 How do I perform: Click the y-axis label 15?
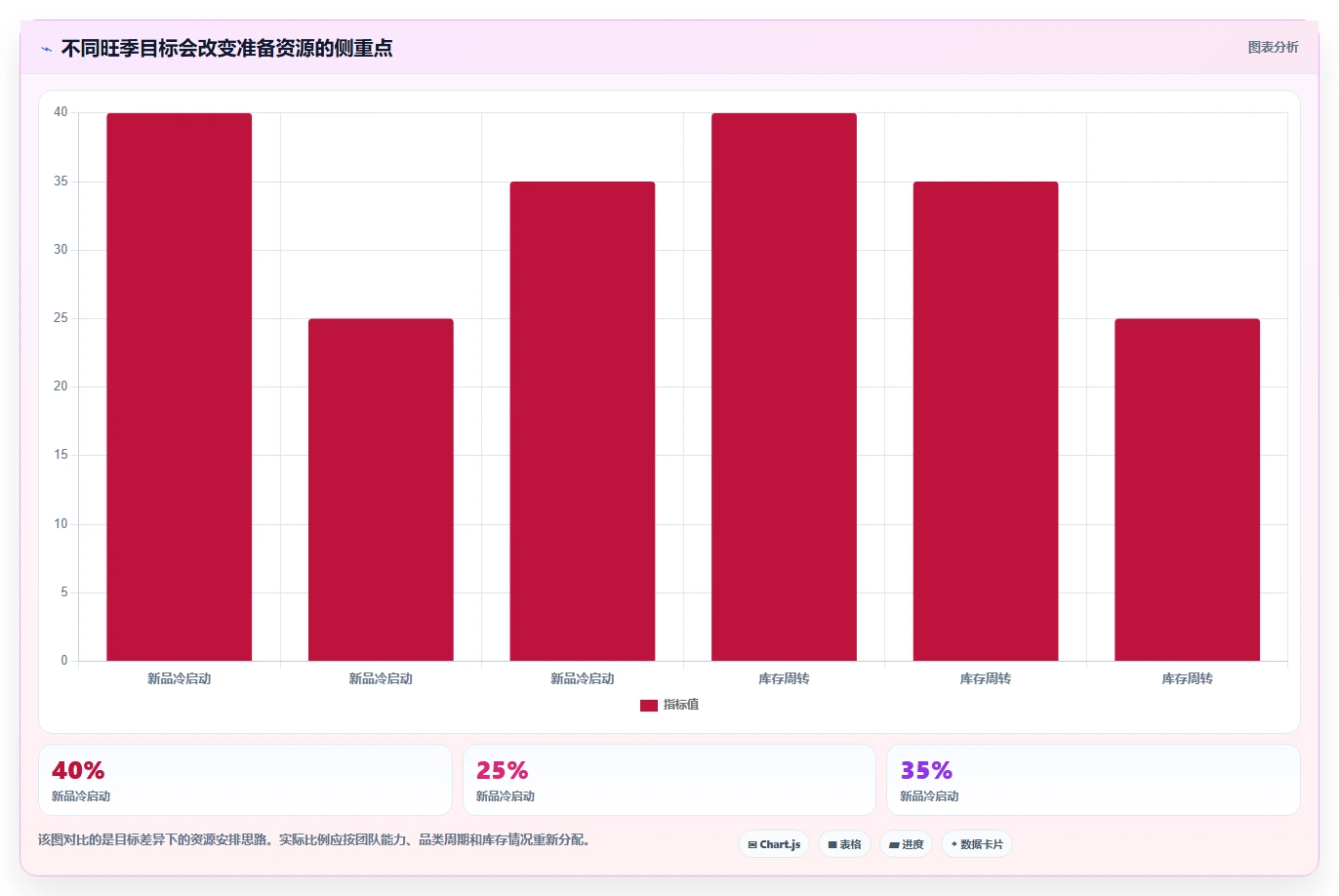point(61,455)
